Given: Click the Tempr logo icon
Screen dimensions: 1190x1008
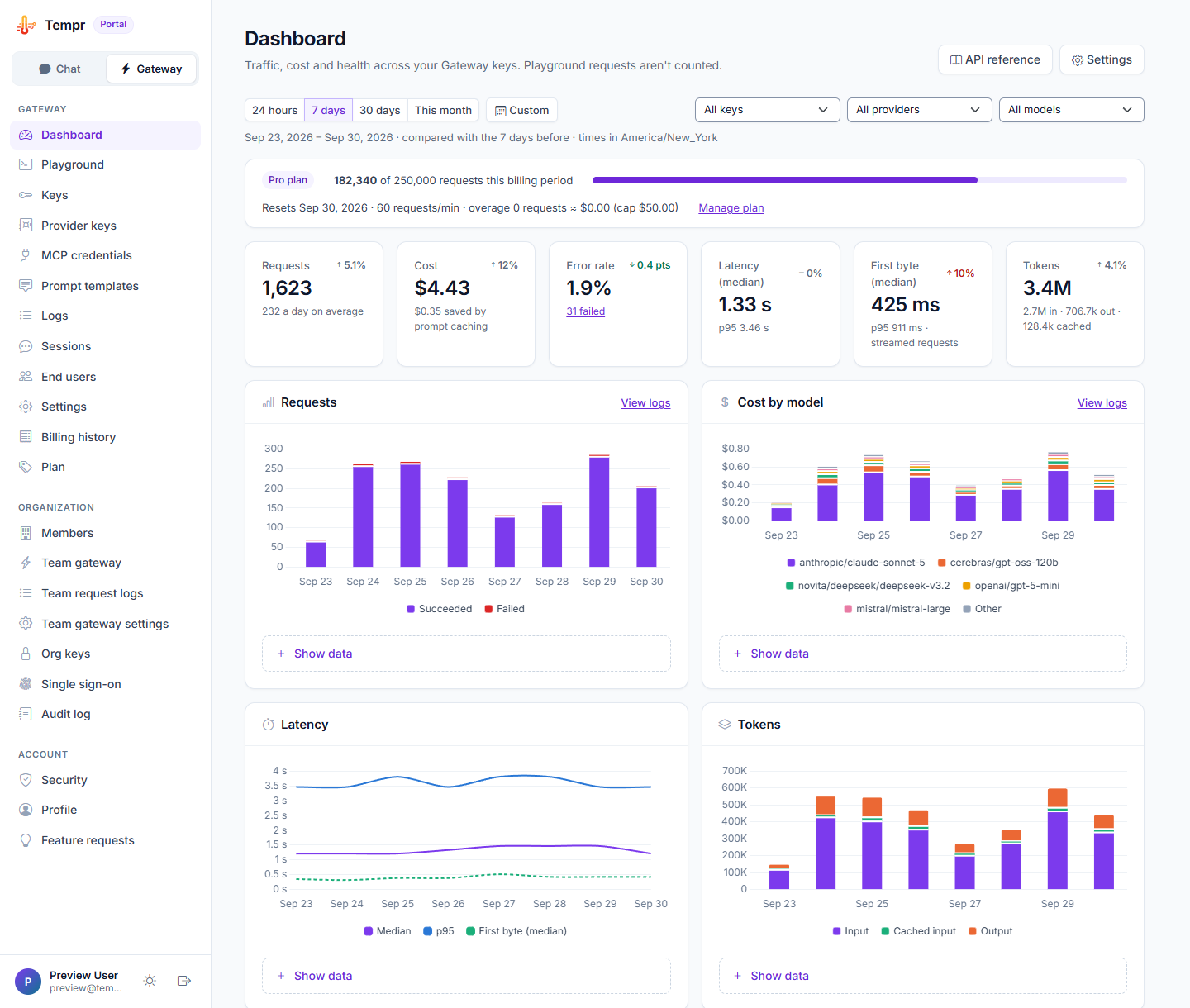Looking at the screenshot, I should click(x=26, y=25).
